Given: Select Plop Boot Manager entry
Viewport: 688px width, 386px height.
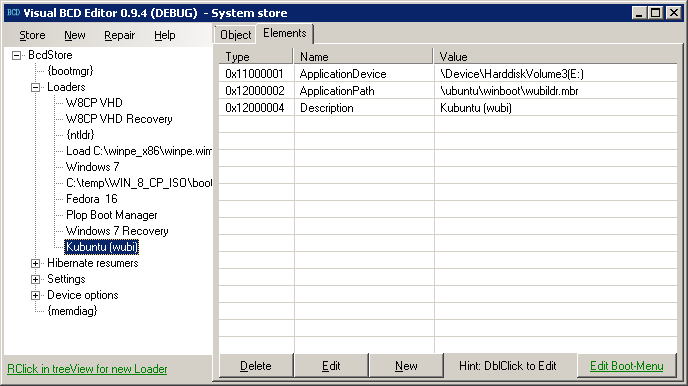Looking at the screenshot, I should [111, 215].
